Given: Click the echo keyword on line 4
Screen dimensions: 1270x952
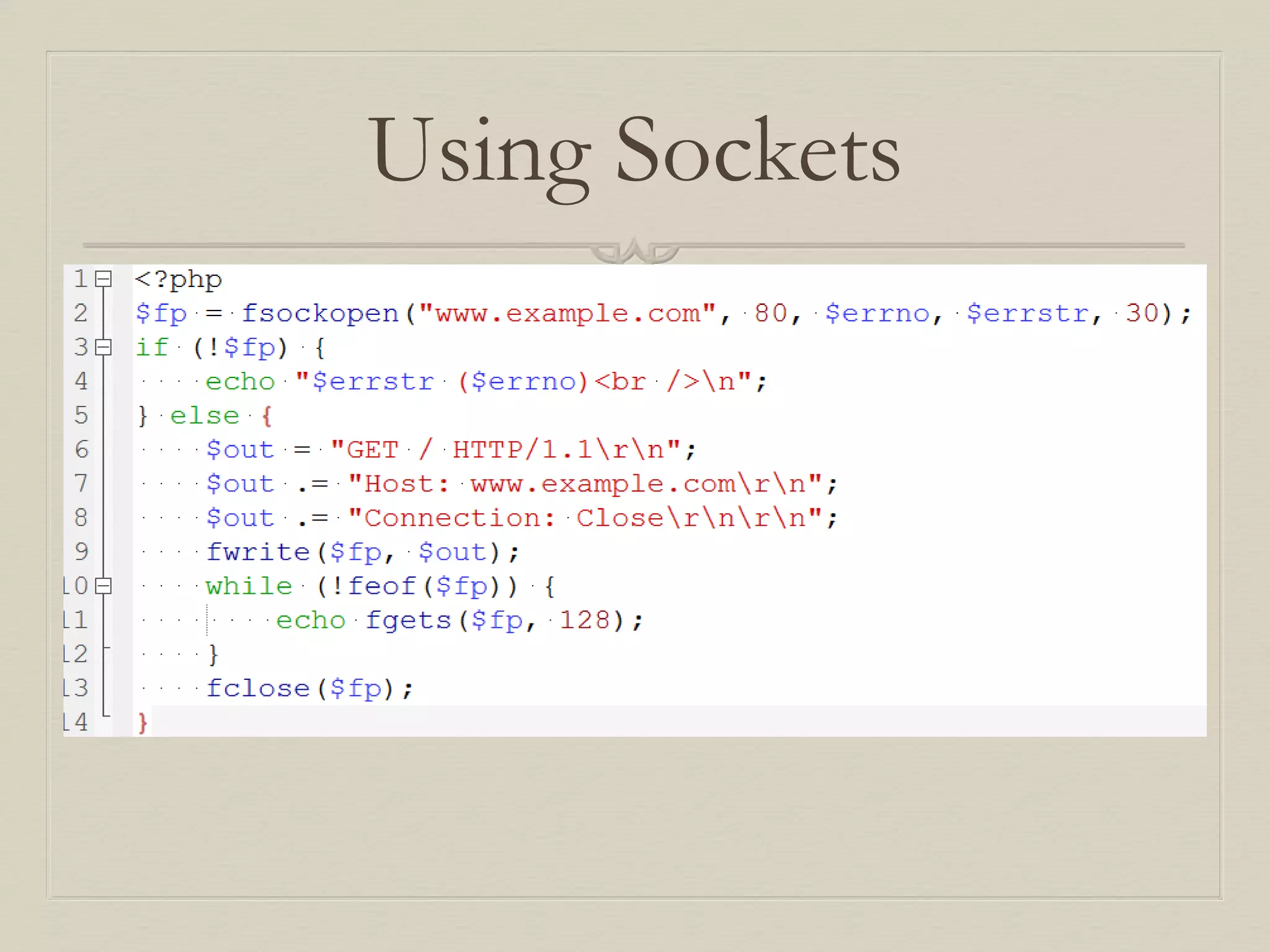Looking at the screenshot, I should (x=240, y=382).
